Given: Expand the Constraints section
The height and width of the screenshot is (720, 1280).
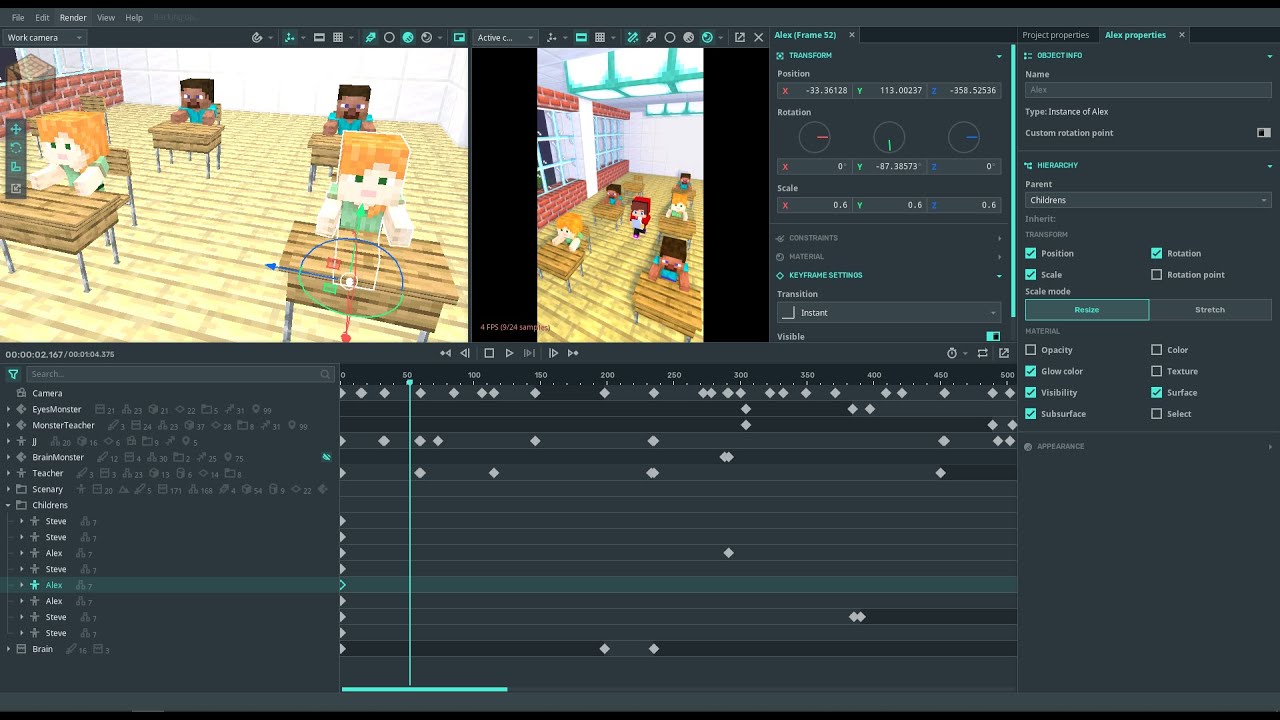Looking at the screenshot, I should click(889, 238).
